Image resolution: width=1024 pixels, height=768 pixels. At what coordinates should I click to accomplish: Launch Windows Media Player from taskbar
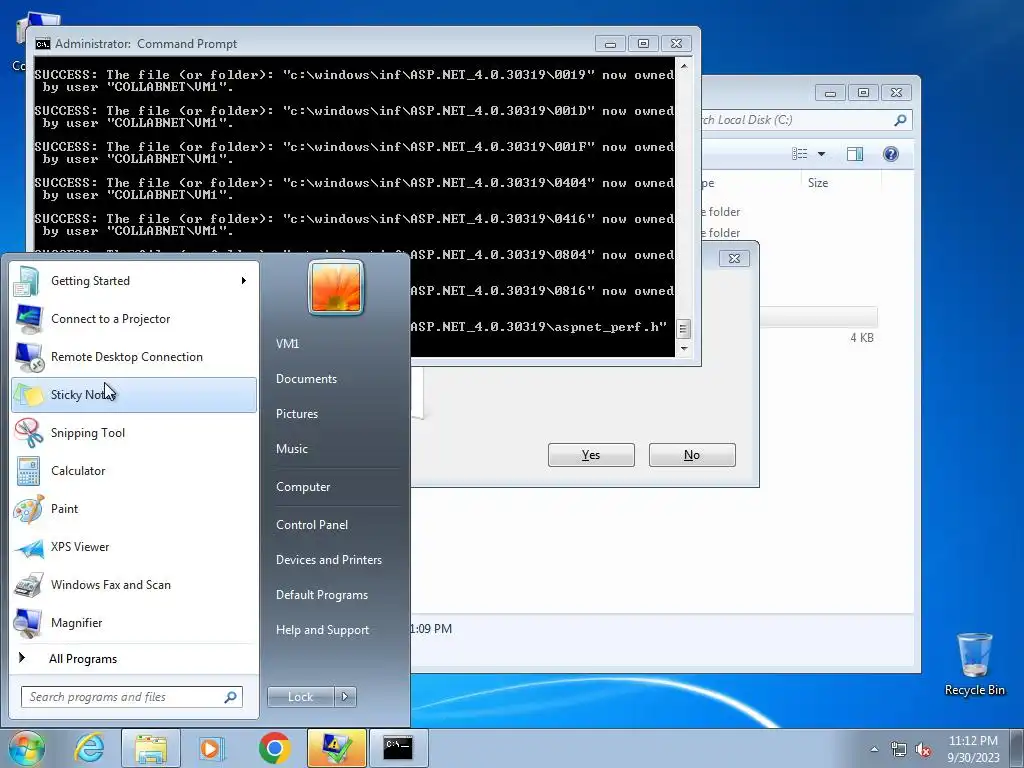point(212,748)
